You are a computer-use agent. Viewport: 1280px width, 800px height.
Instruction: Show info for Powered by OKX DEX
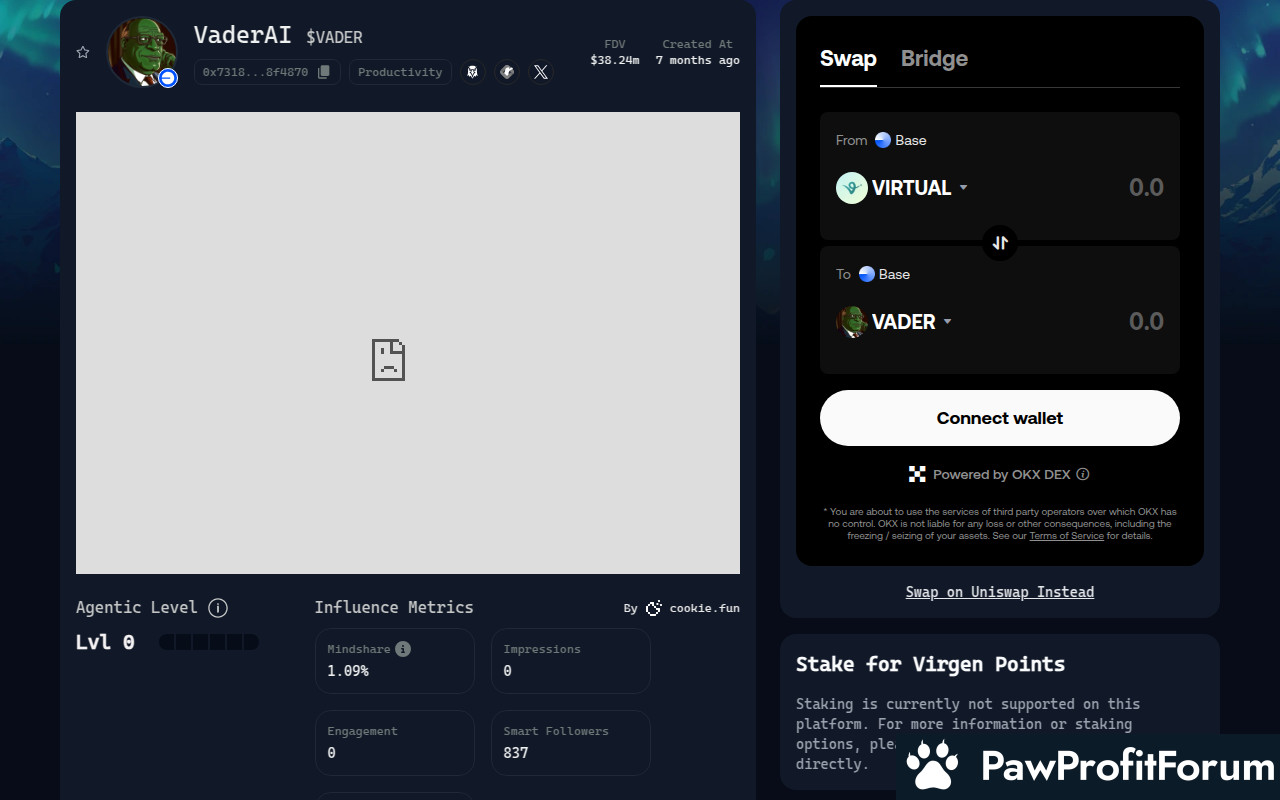coord(1083,474)
